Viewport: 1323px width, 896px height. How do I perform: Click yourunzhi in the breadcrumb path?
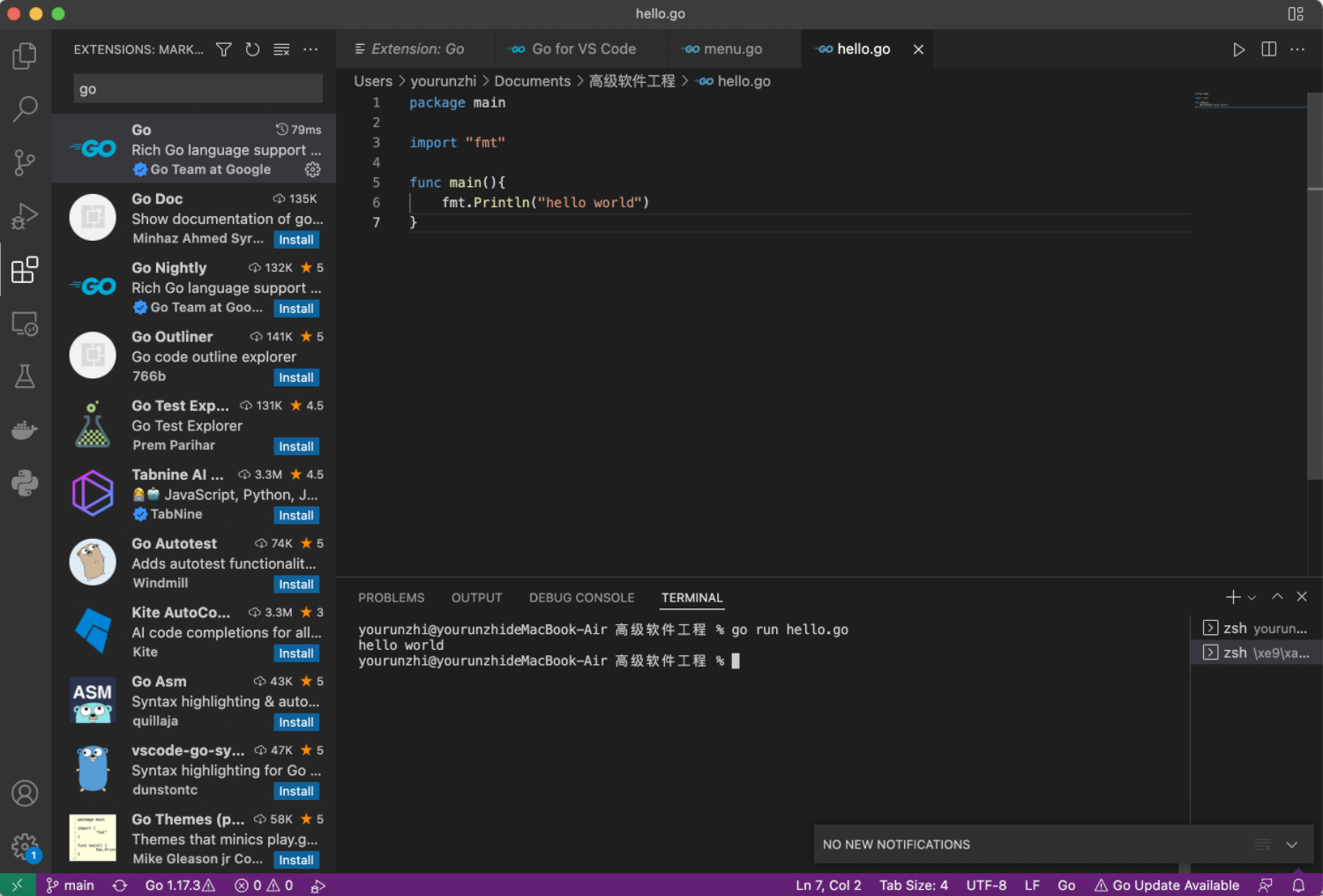(x=444, y=81)
